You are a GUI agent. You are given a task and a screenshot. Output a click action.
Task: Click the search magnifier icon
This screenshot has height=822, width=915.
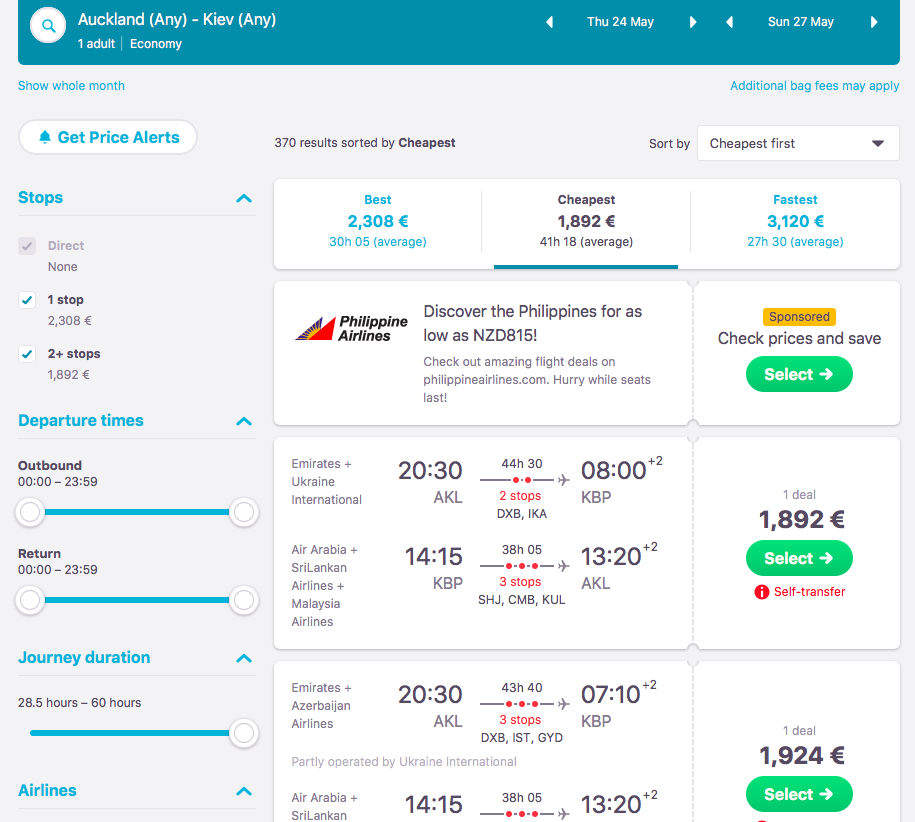pyautogui.click(x=48, y=27)
